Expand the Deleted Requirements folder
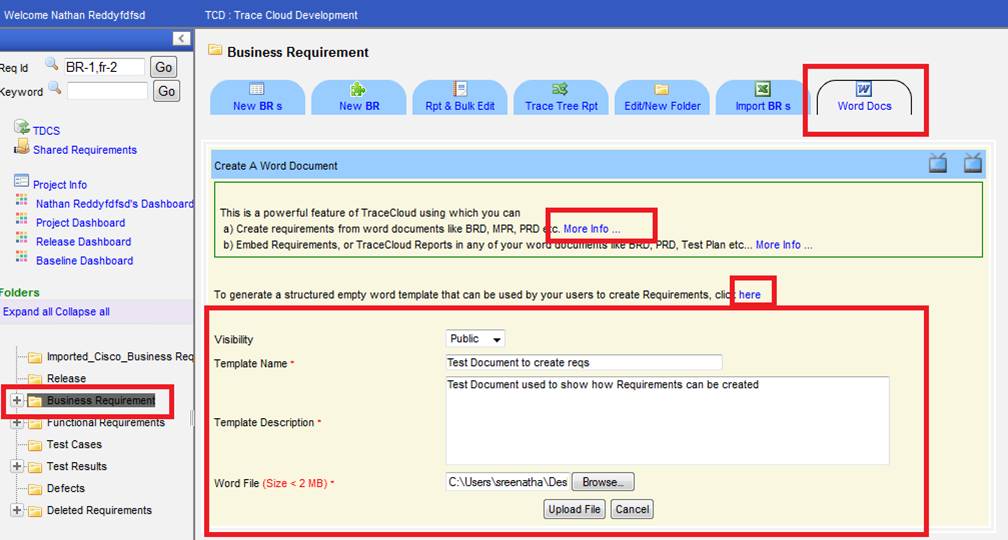The image size is (1008, 540). 16,510
